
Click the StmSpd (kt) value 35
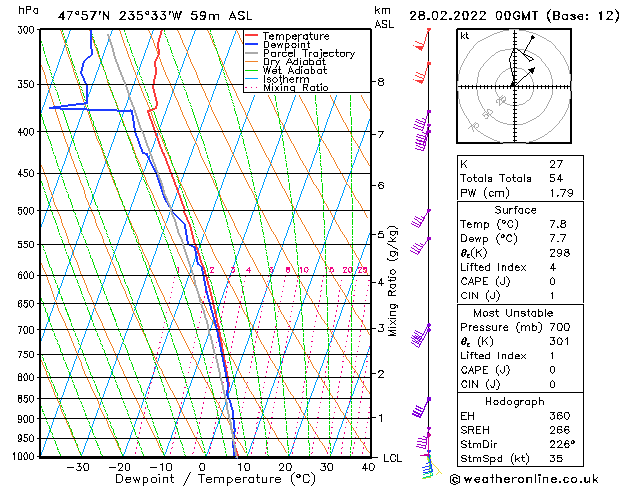point(556,459)
